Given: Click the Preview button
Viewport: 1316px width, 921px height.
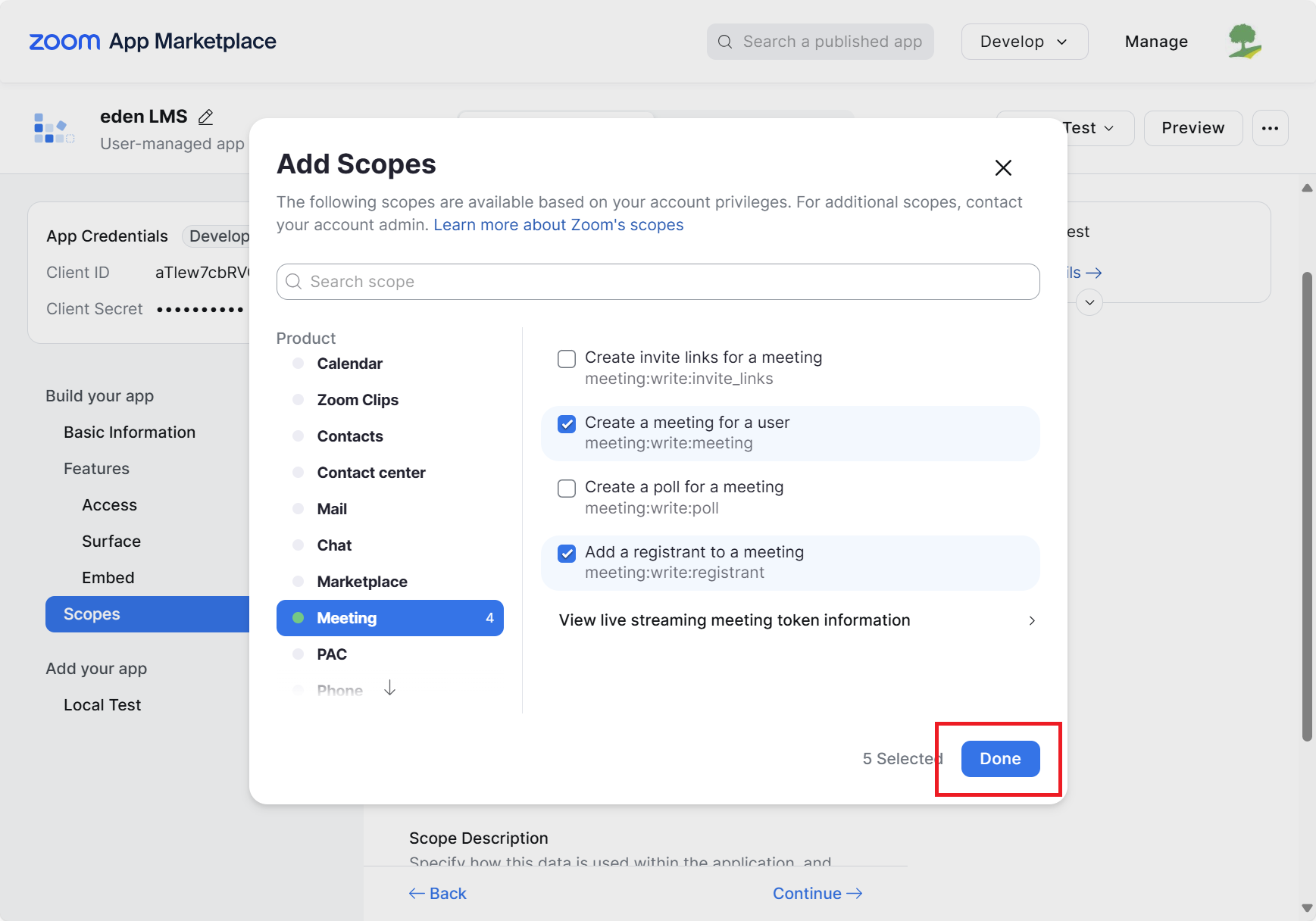Looking at the screenshot, I should 1193,128.
